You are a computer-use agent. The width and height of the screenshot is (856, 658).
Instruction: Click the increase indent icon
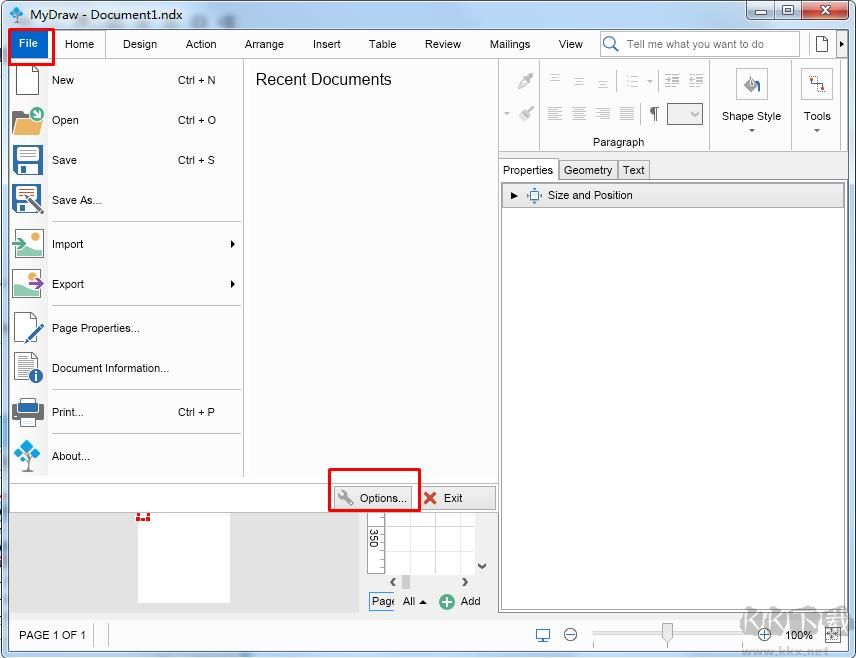[x=671, y=81]
